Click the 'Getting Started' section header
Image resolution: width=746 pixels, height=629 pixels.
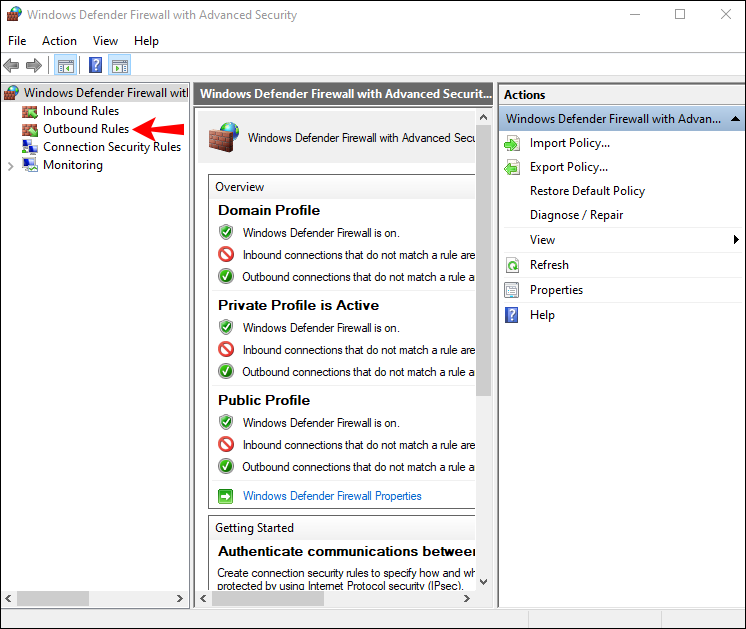(254, 528)
